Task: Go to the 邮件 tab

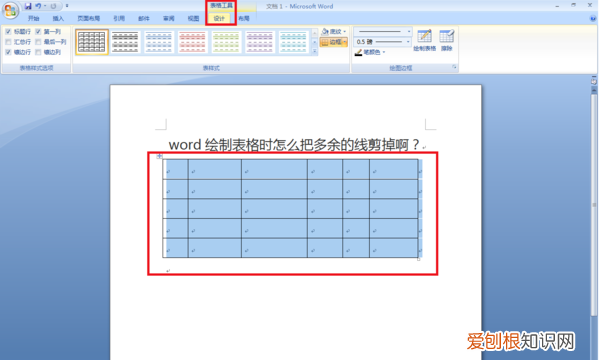Action: point(144,18)
